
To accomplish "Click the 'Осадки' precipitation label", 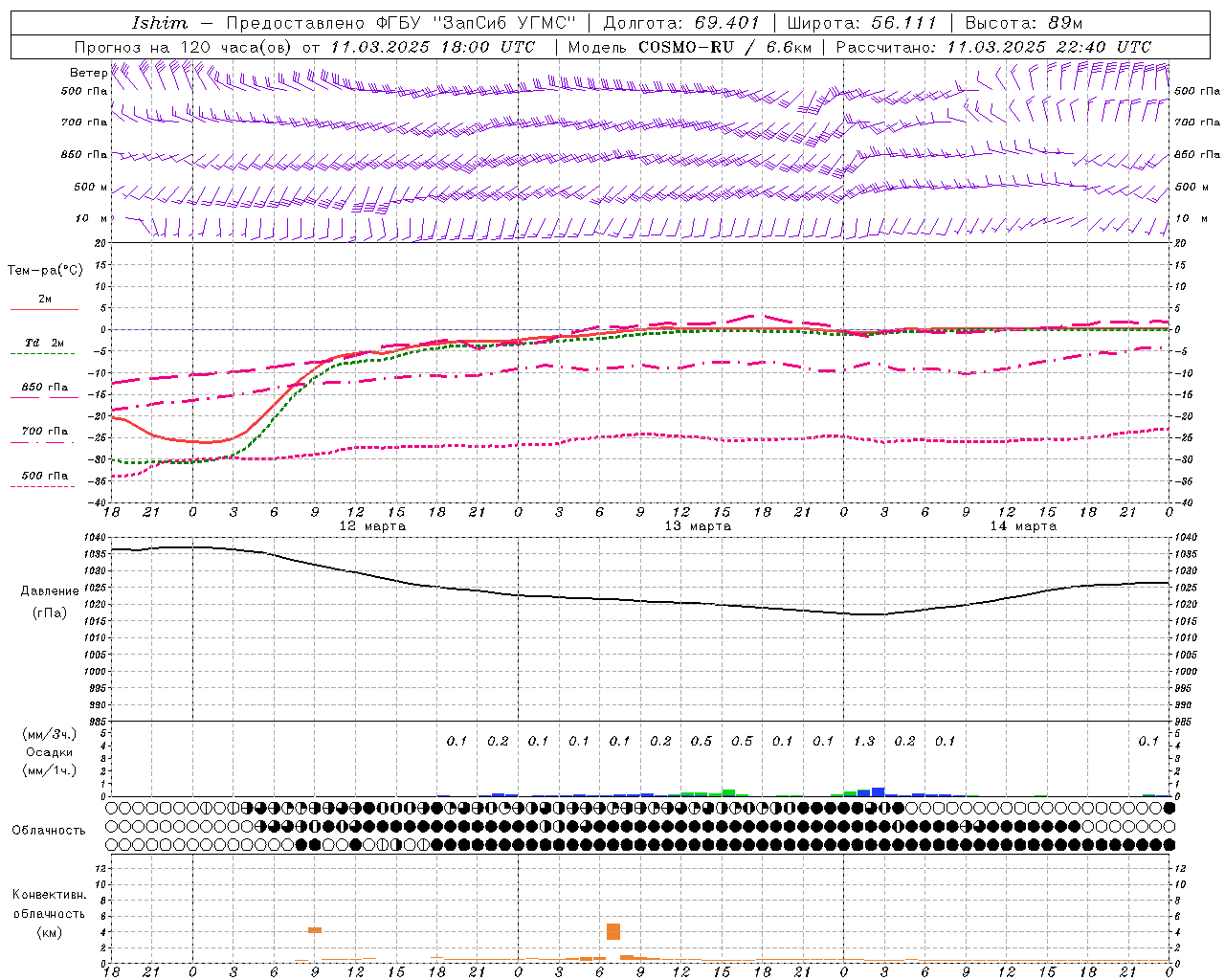I will 49,752.
